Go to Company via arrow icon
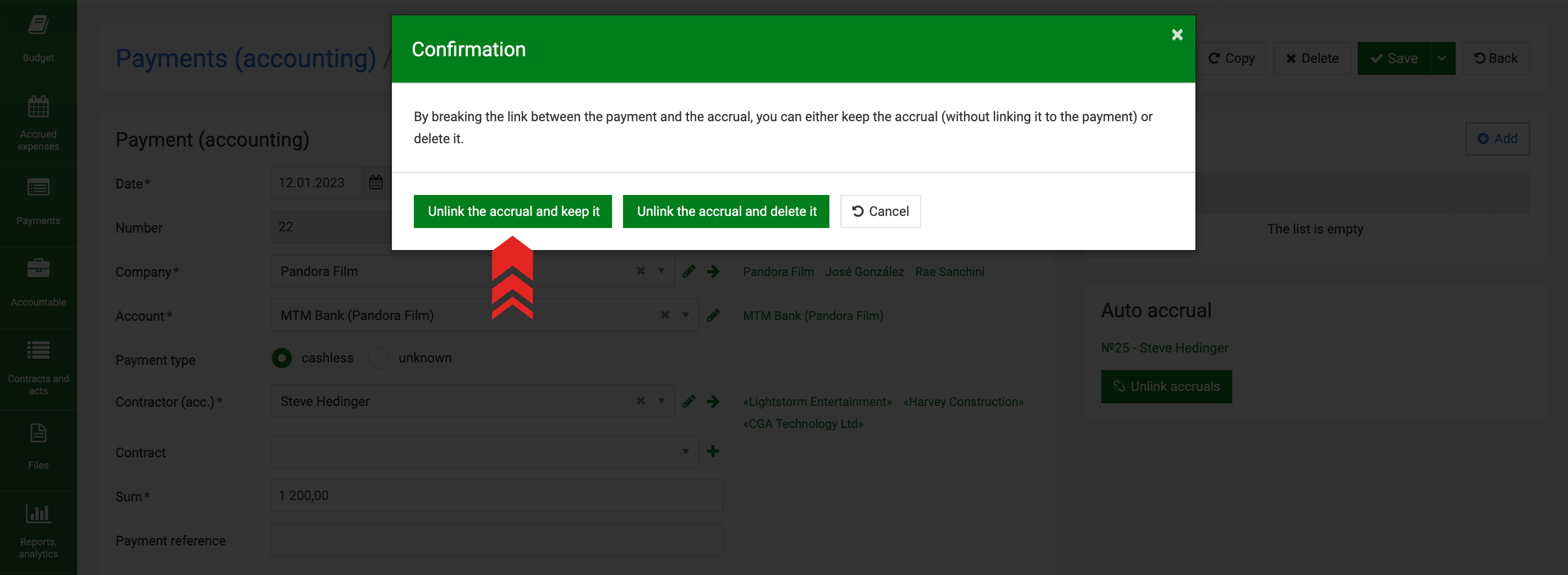 [x=713, y=272]
